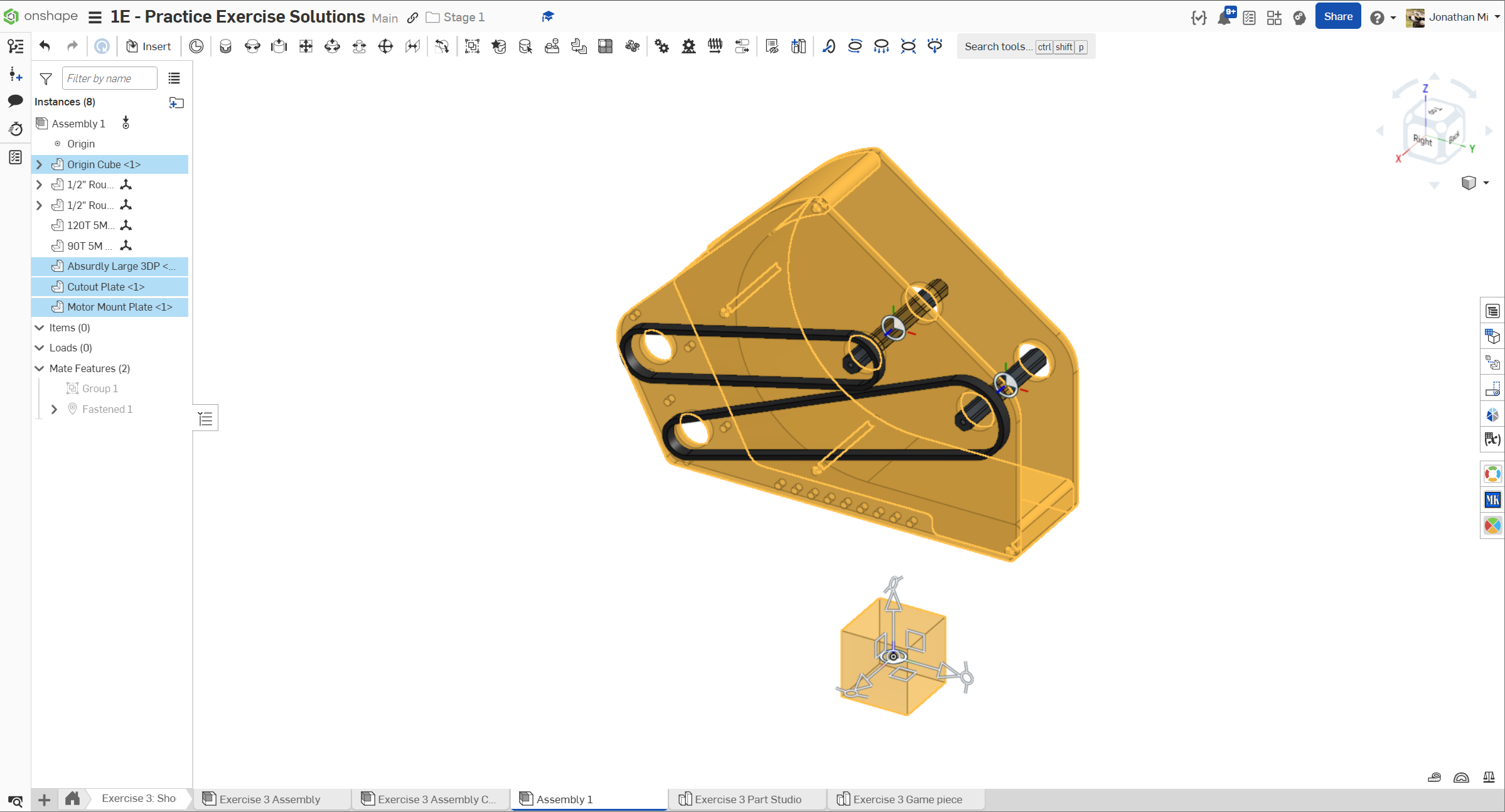Click the notifications bell icon
The height and width of the screenshot is (812, 1505).
1223,18
